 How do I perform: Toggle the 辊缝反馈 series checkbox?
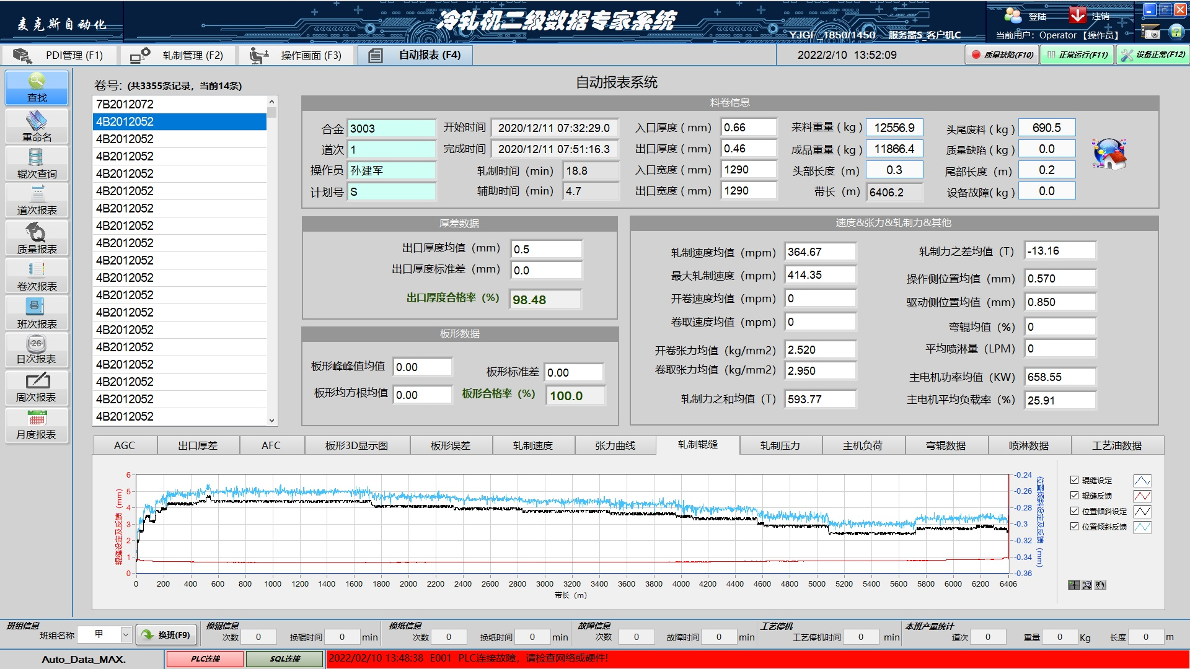[x=1074, y=496]
